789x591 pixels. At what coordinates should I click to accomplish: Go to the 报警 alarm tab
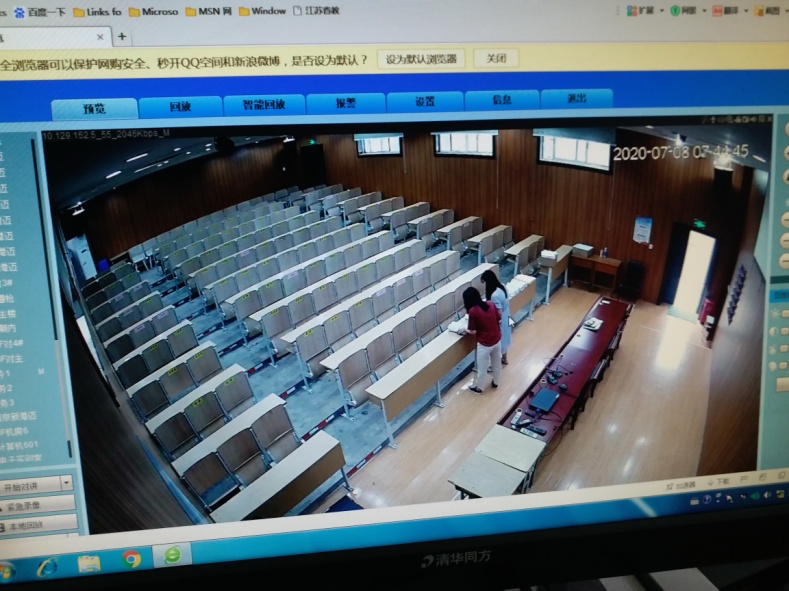346,103
